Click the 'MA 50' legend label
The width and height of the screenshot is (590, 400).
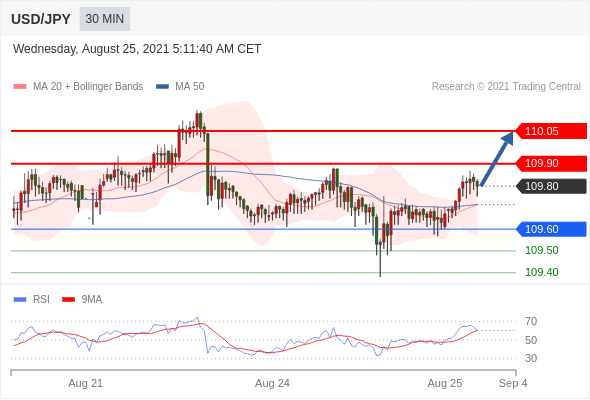(x=190, y=87)
